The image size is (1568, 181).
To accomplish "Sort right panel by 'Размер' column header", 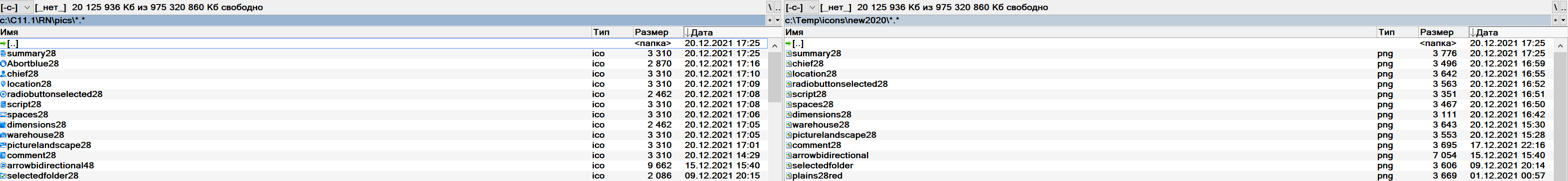I will tap(1436, 32).
